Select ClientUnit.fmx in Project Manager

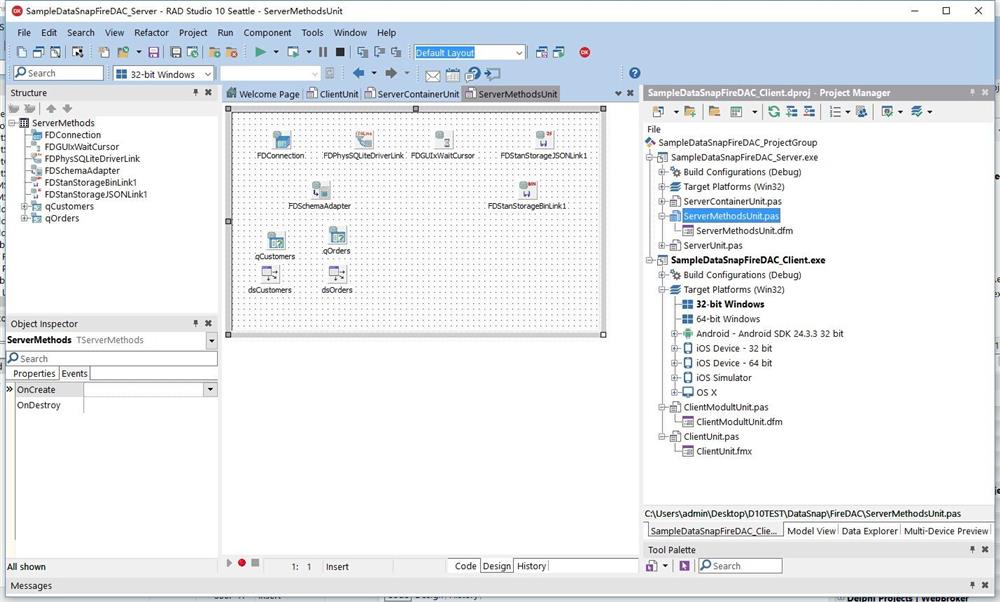(x=724, y=451)
